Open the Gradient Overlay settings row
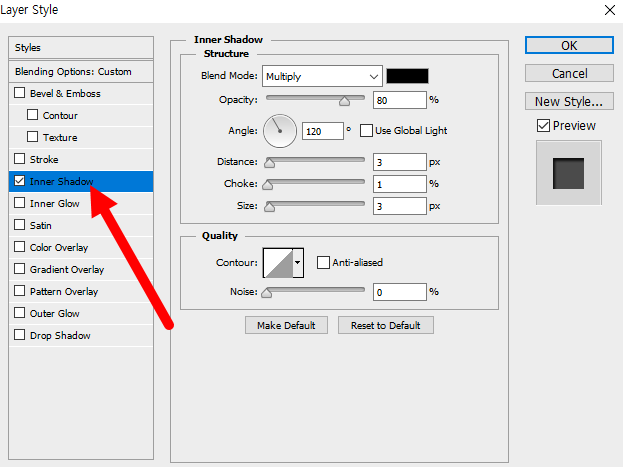 click(x=81, y=269)
